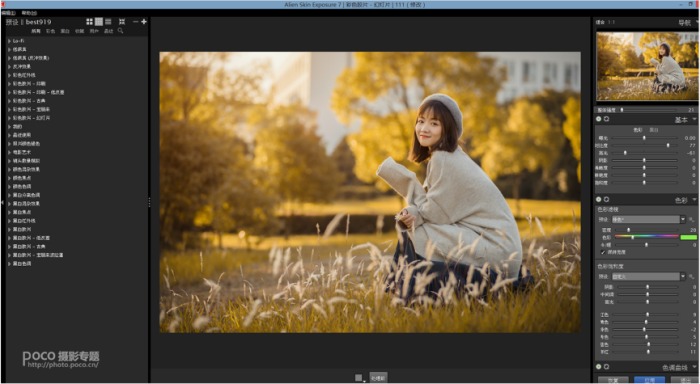
Task: Click the green color filter swatch
Action: pyautogui.click(x=688, y=237)
